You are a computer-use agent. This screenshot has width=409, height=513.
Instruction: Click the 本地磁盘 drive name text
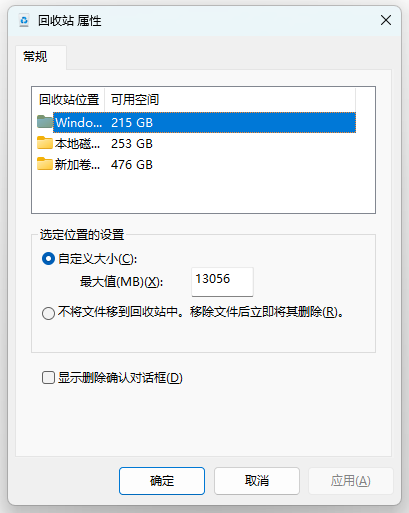(x=77, y=143)
